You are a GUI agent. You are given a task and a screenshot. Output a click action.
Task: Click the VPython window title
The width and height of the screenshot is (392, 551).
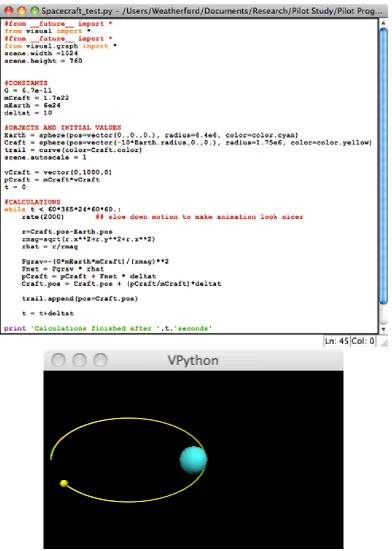click(x=193, y=360)
